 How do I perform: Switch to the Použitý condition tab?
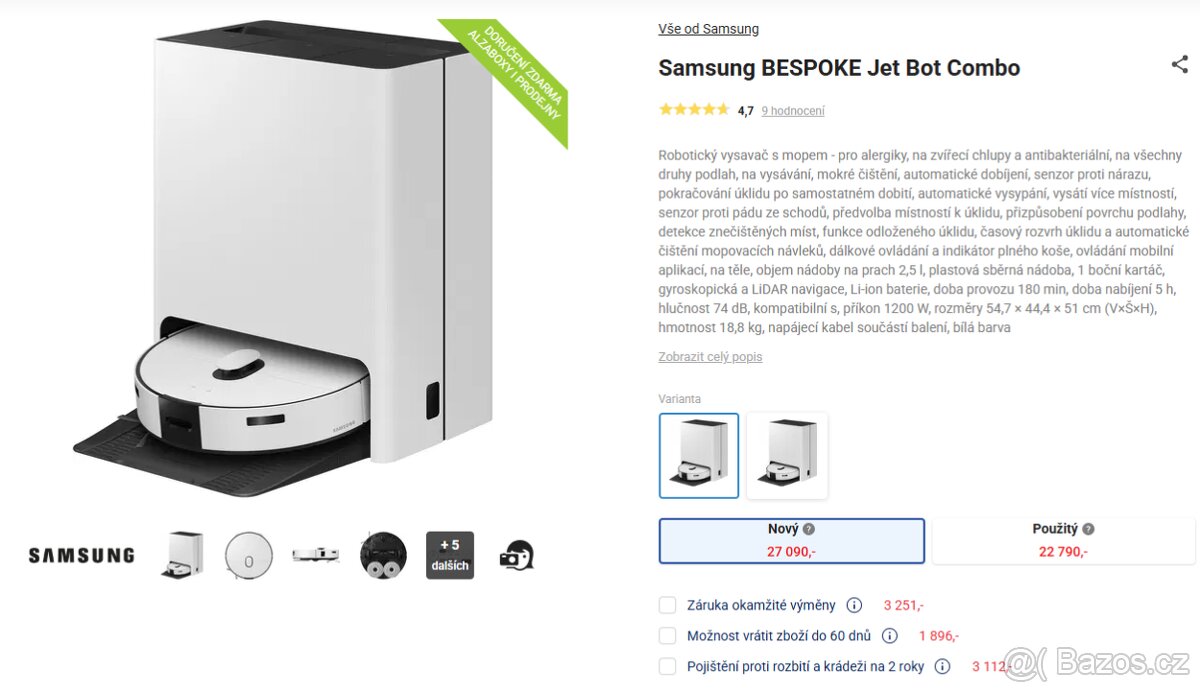click(1063, 540)
